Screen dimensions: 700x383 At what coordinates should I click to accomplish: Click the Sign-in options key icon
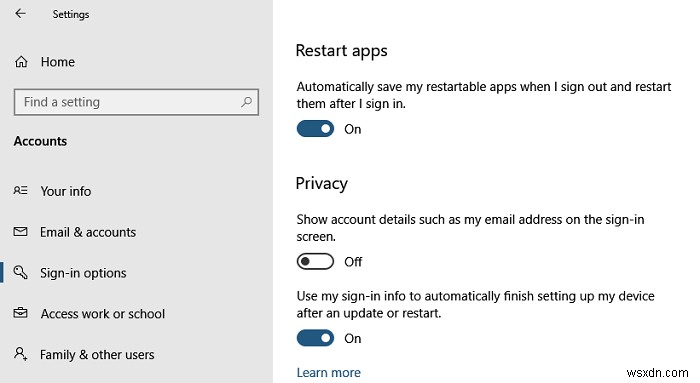pos(21,272)
